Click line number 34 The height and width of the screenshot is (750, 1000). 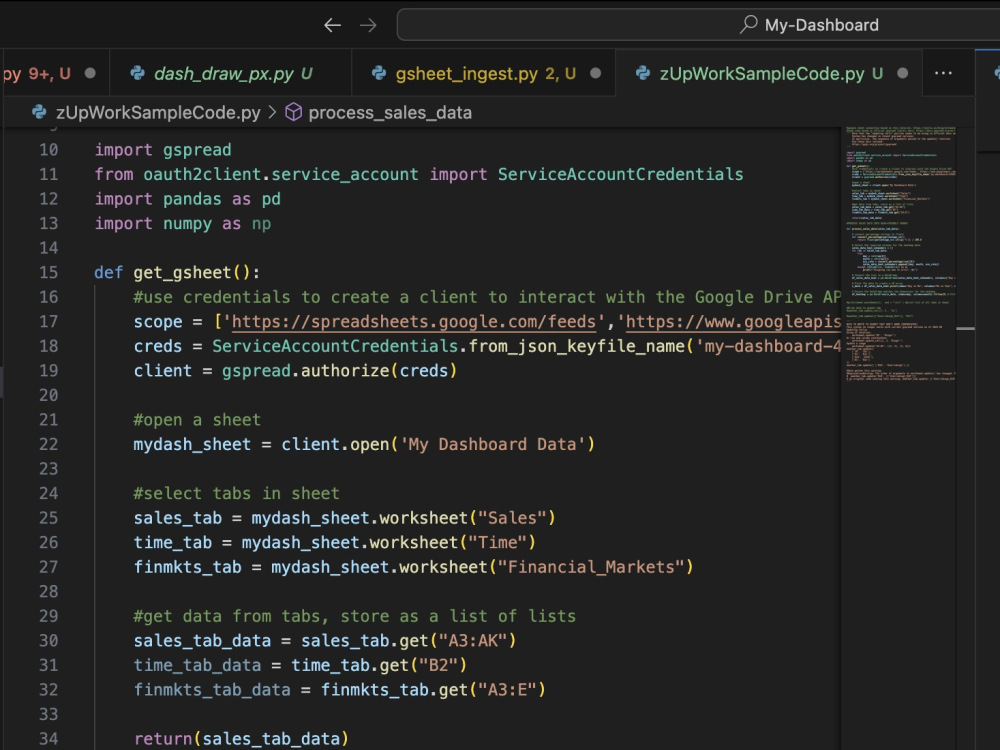pos(48,739)
